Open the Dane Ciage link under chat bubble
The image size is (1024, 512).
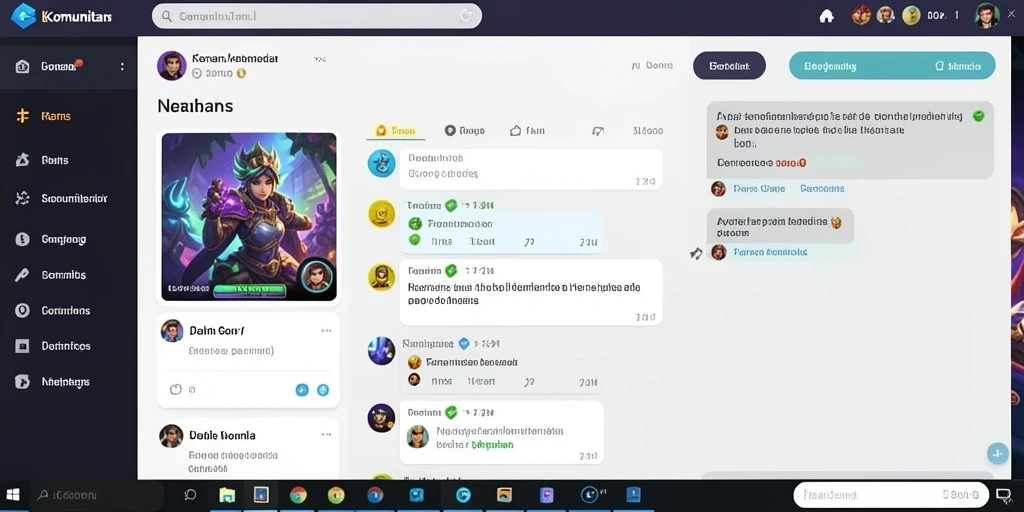pos(759,189)
